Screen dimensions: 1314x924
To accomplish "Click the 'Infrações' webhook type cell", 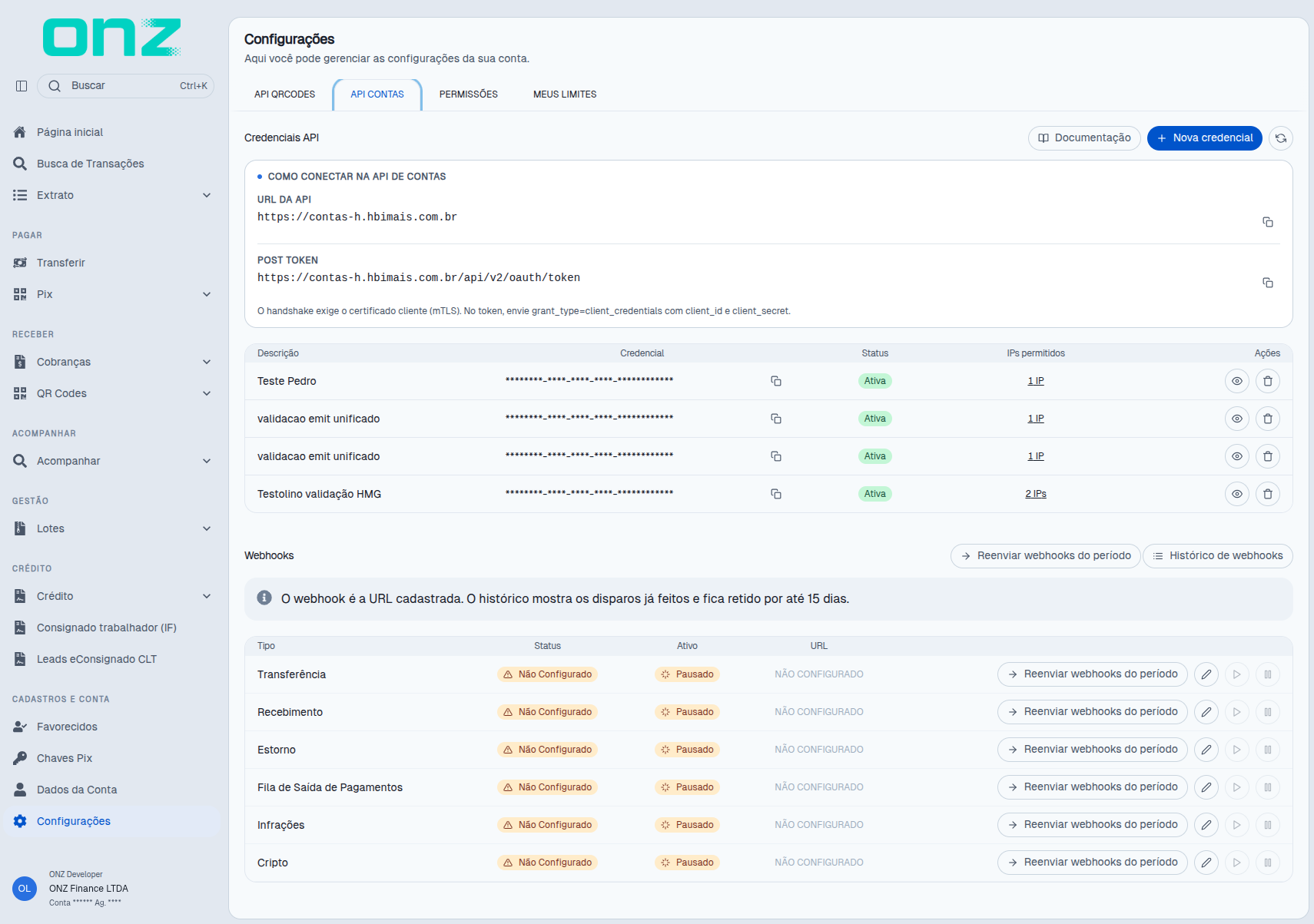I will tap(280, 825).
